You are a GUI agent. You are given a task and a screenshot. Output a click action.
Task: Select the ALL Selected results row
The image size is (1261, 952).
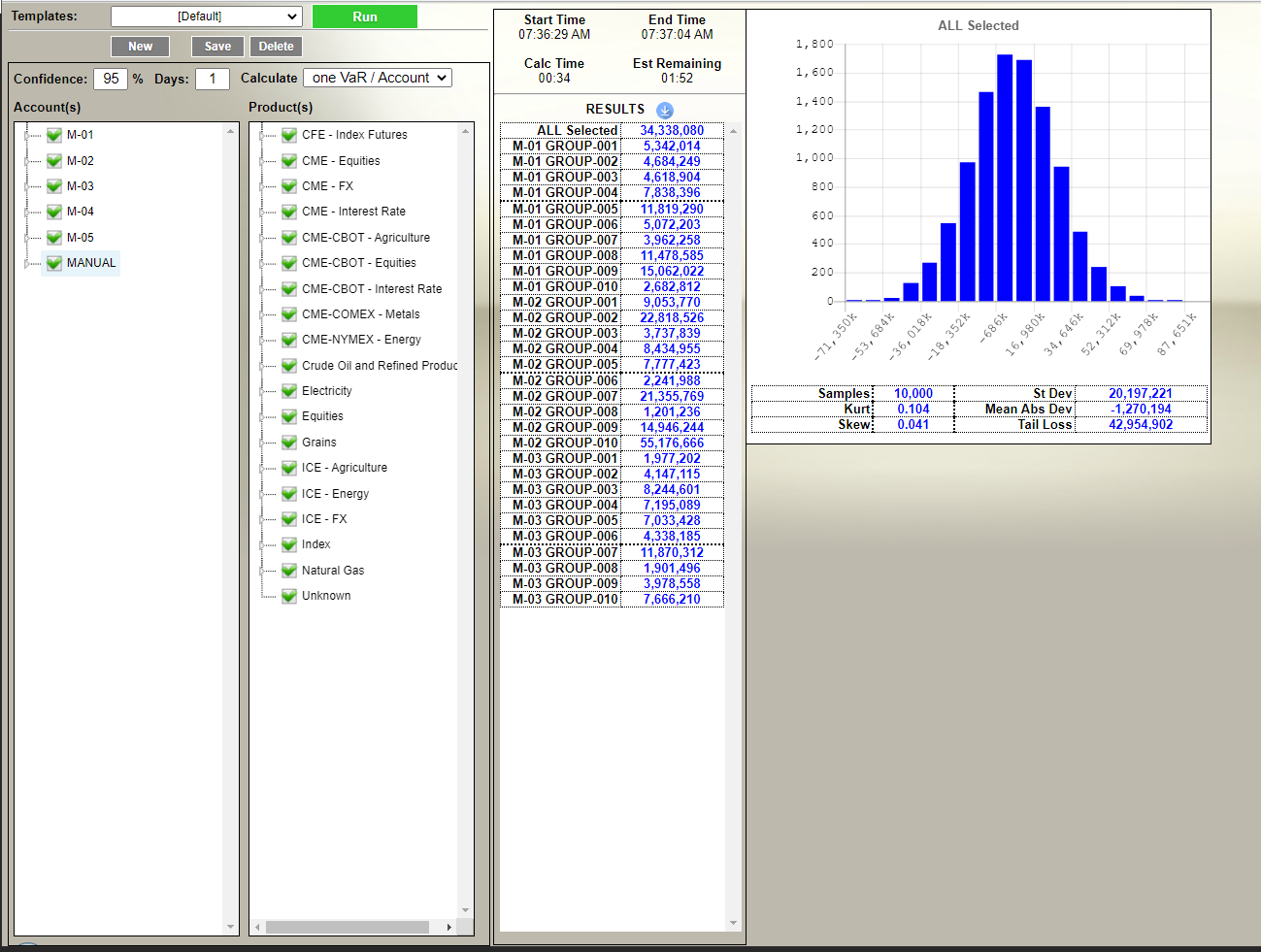(612, 130)
